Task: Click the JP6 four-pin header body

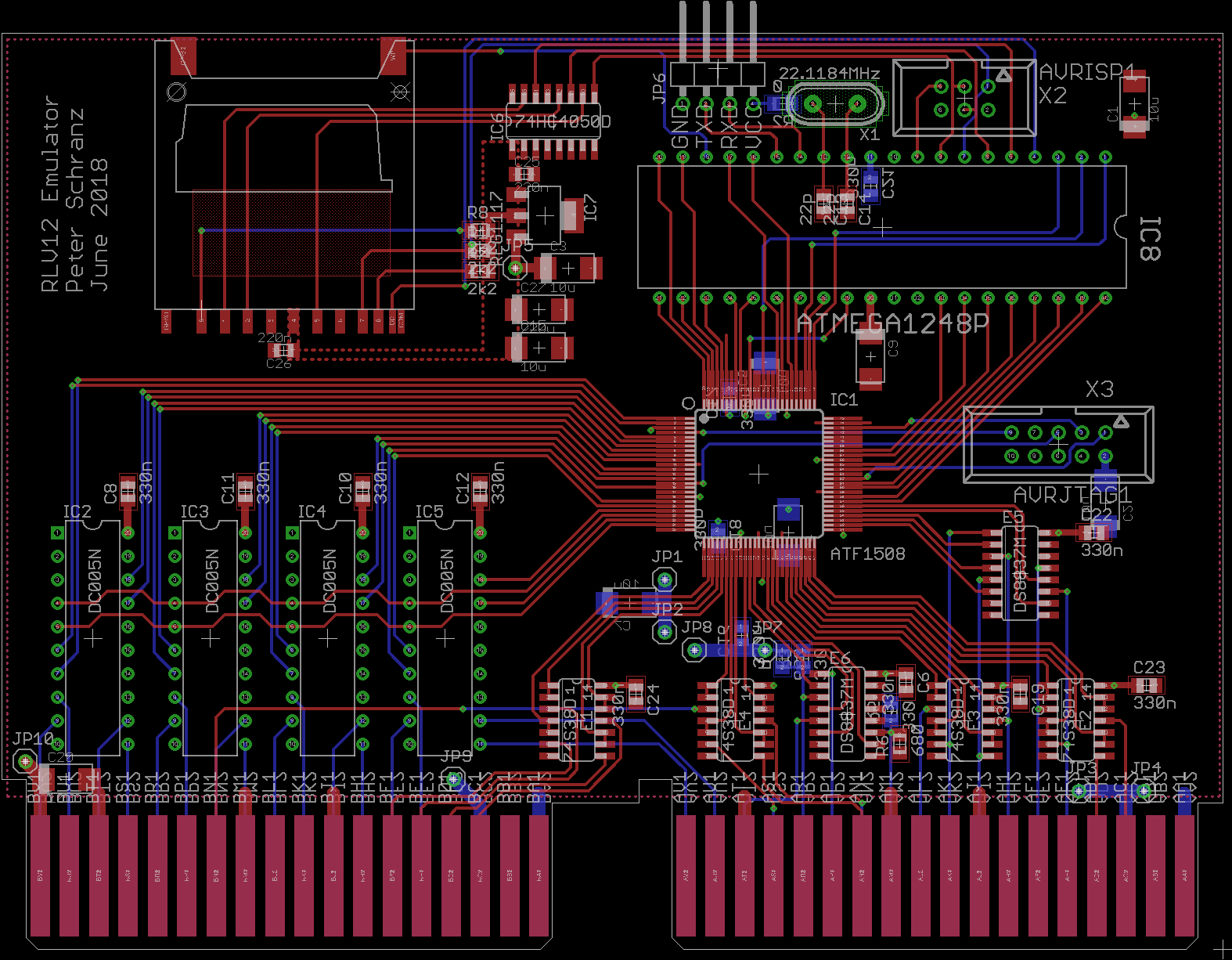Action: point(717,74)
